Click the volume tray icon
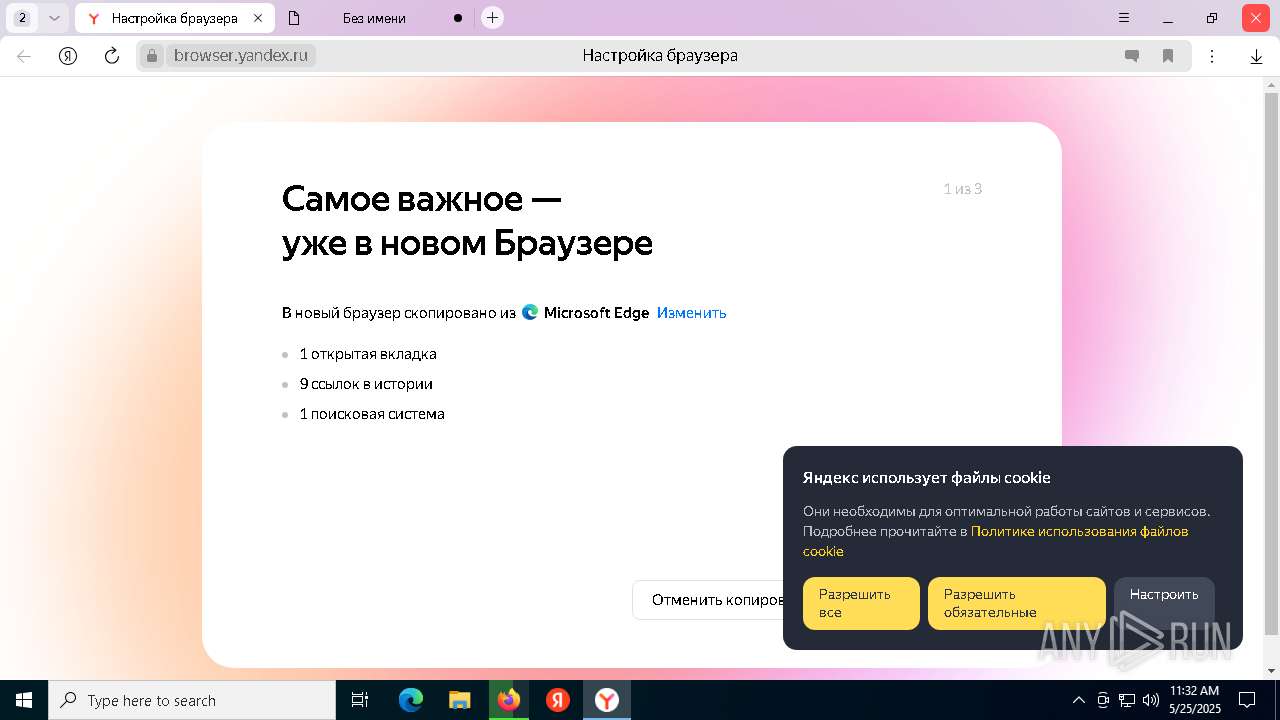1280x720 pixels. point(1151,700)
